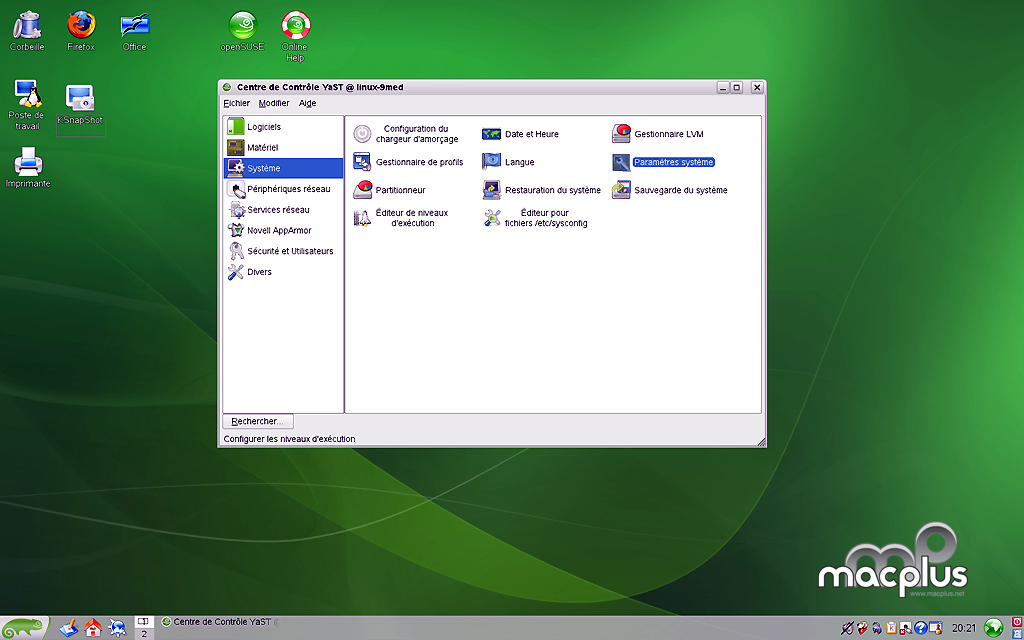Switch to virtual desktop 2
The height and width of the screenshot is (640, 1024).
point(144,633)
